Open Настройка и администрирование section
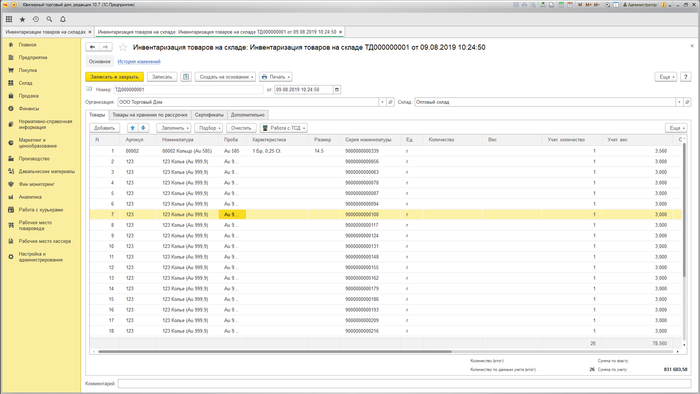Image resolution: width=700 pixels, height=394 pixels. (x=40, y=257)
